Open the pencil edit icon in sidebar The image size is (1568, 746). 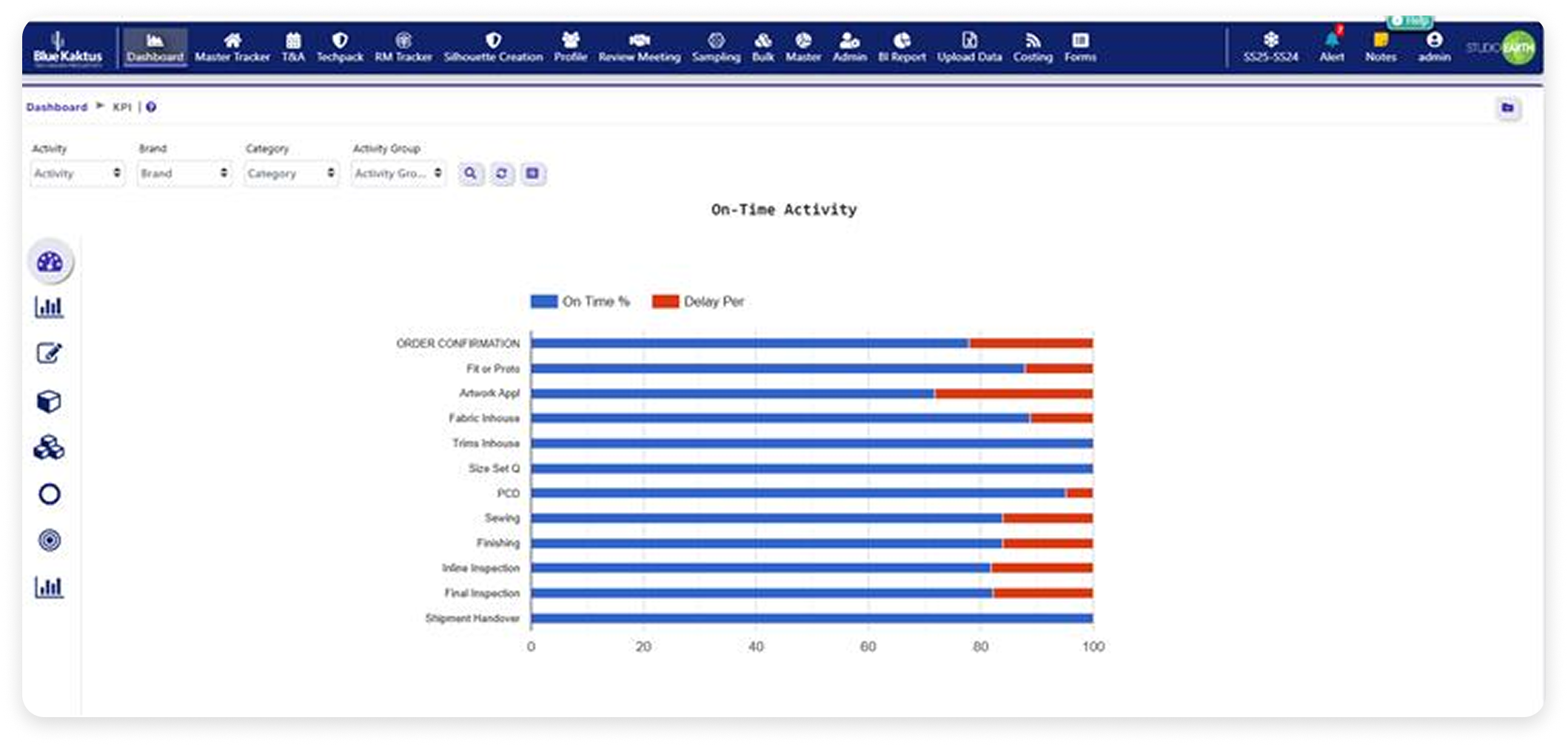pyautogui.click(x=50, y=354)
